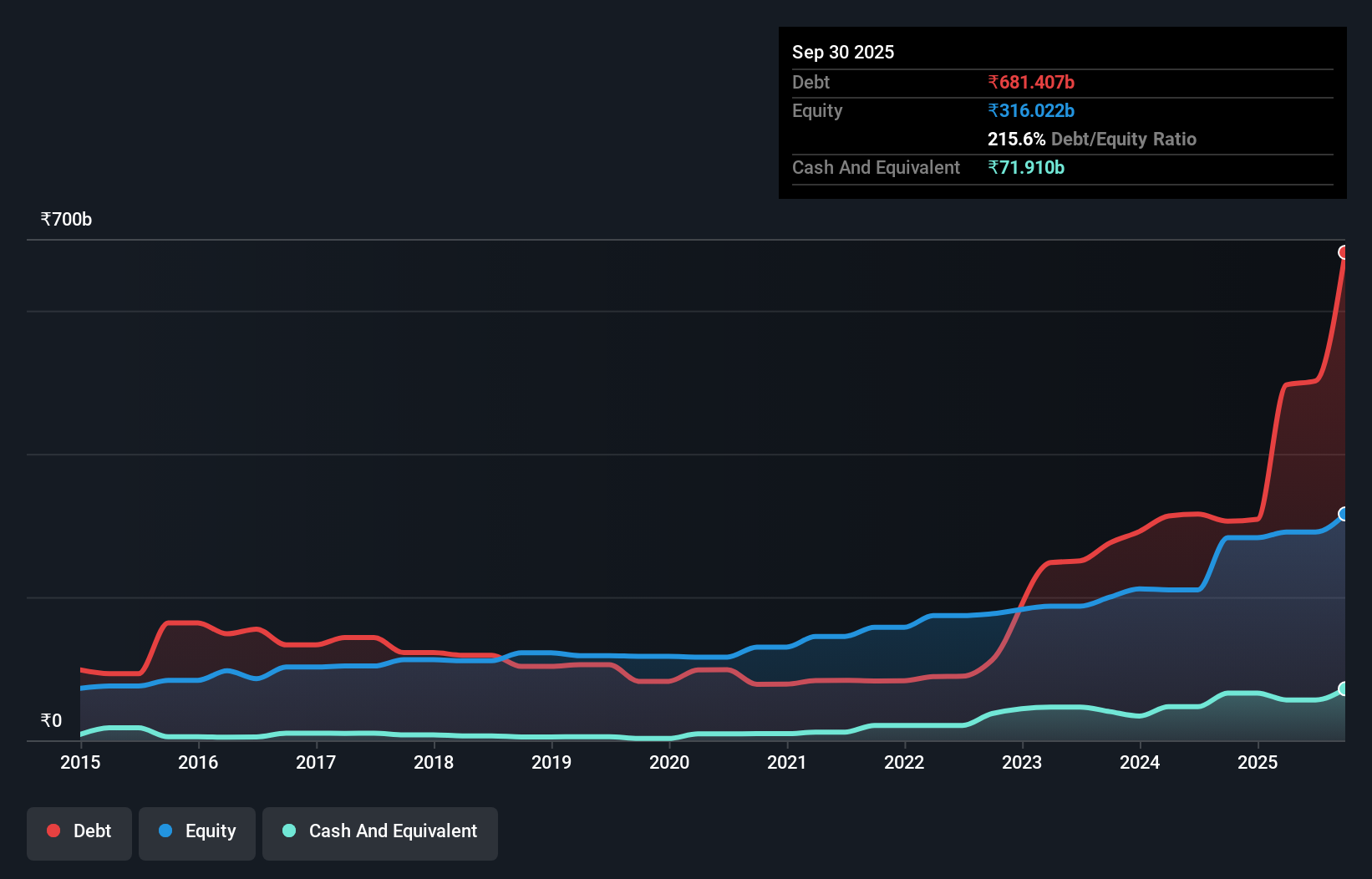Select the red Debt endpoint marker on chart
The height and width of the screenshot is (879, 1372).
1345,252
